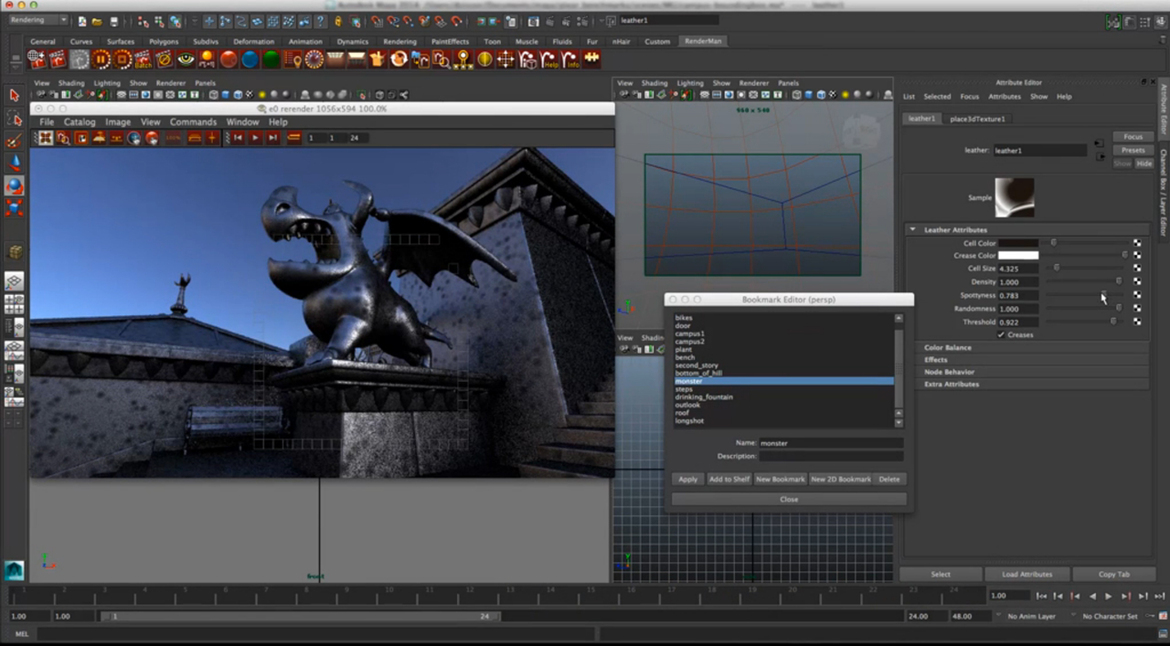Select the drinking_fountain bookmark
Screen dimensions: 1170x646
pos(704,397)
